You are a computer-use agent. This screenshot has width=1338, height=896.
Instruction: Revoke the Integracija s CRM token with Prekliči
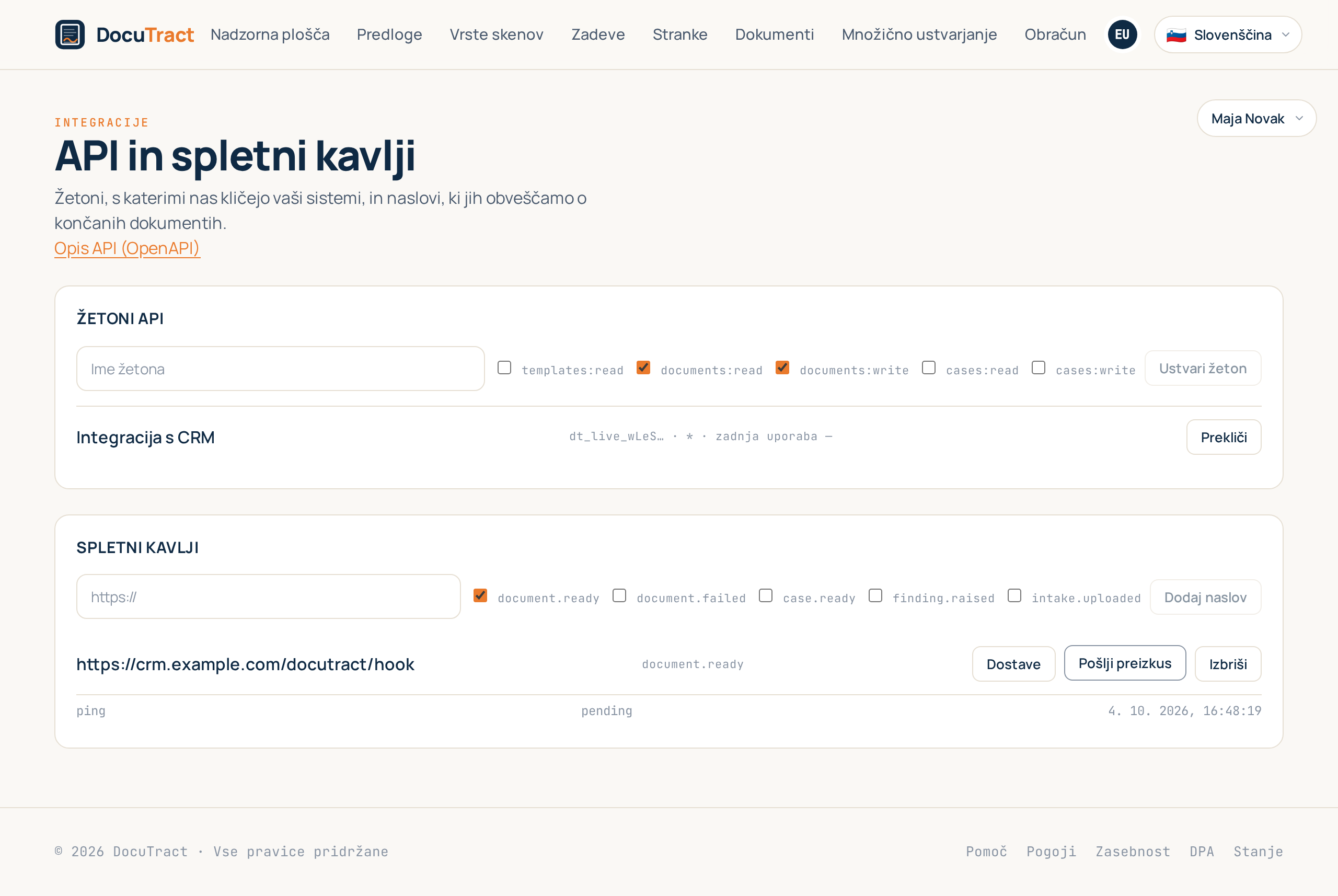tap(1223, 437)
